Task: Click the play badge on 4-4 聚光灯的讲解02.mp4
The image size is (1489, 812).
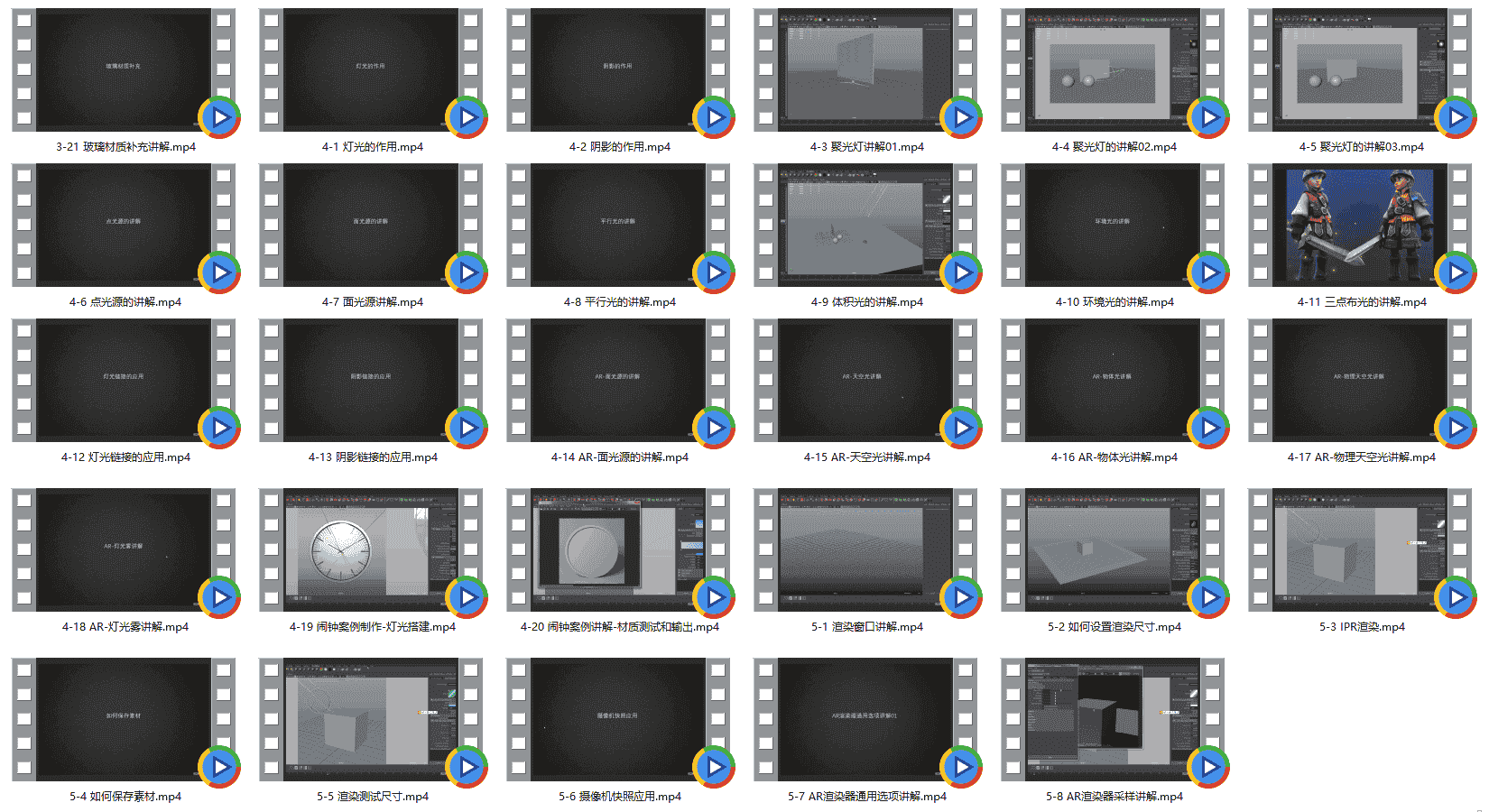Action: click(1208, 117)
